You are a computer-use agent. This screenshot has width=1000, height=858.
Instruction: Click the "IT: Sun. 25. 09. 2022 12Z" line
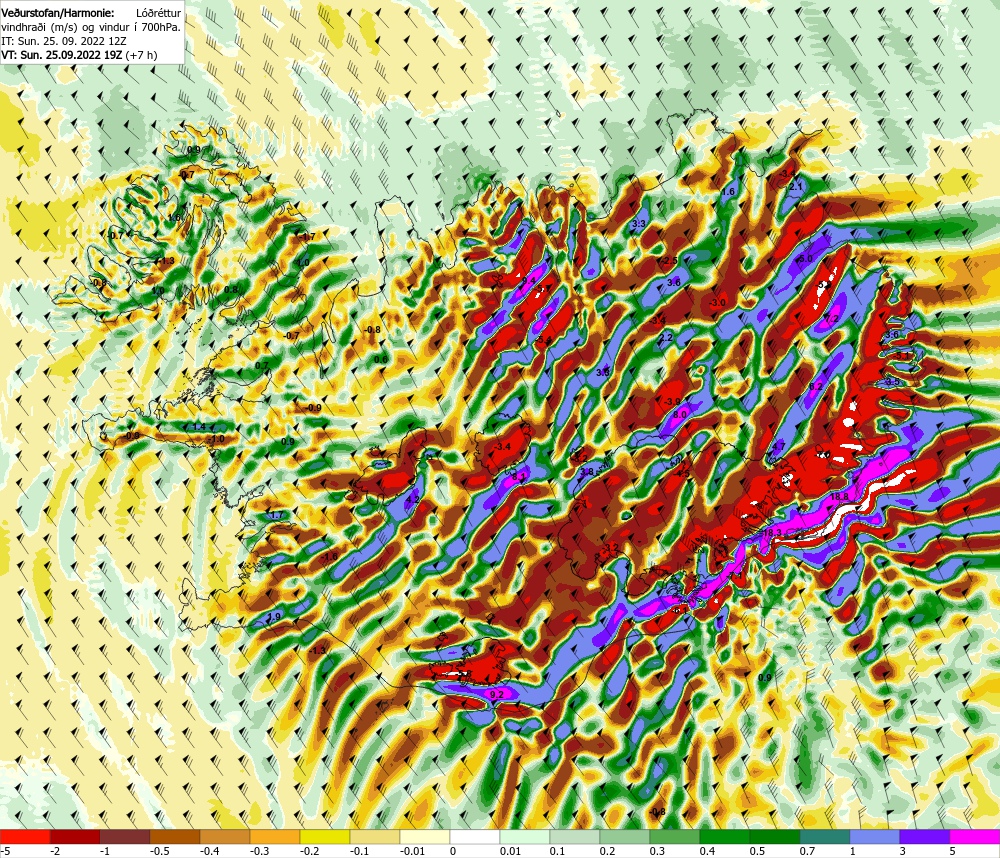(x=64, y=41)
